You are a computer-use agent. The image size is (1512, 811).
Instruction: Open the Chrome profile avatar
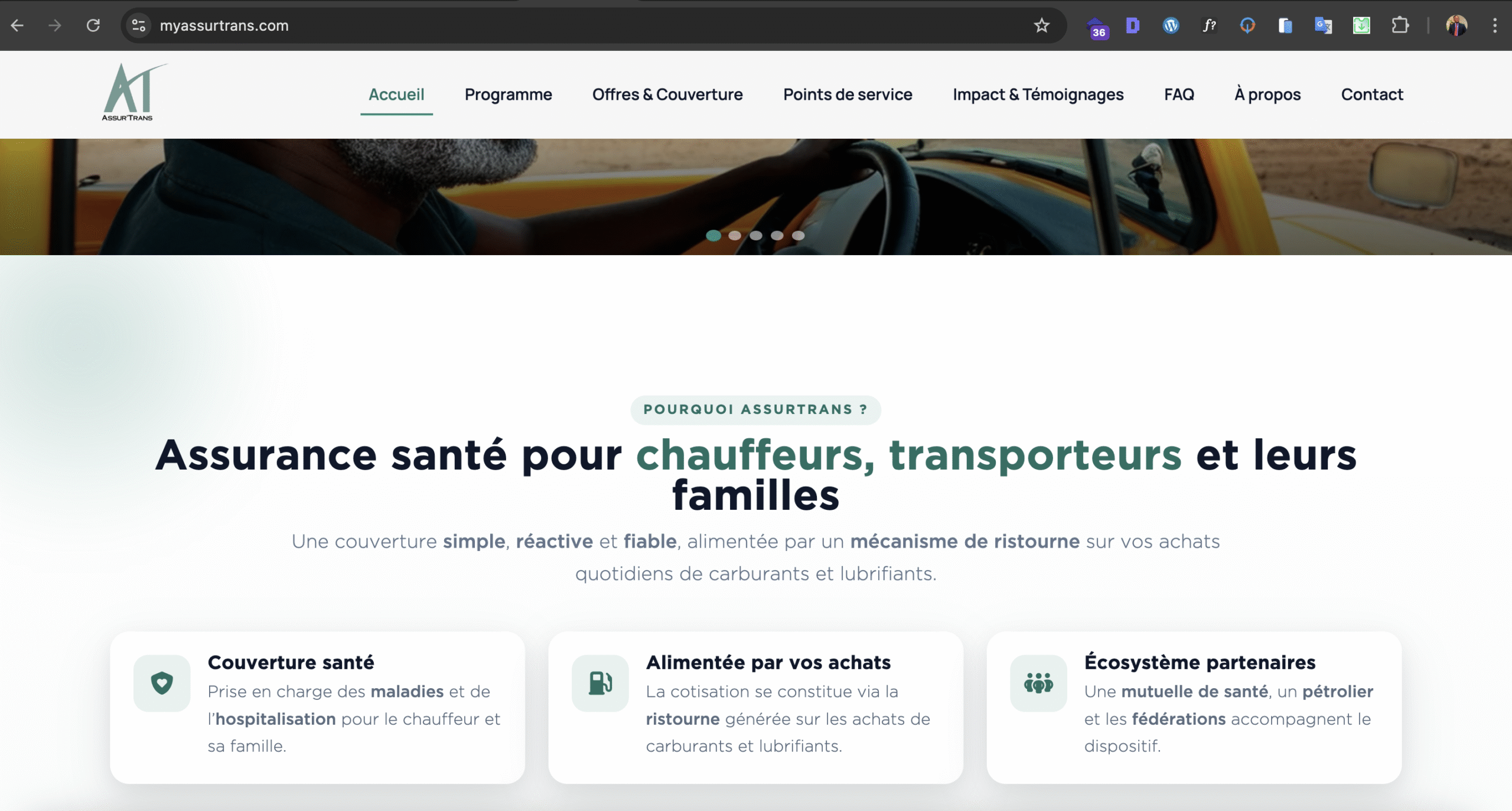[x=1456, y=25]
